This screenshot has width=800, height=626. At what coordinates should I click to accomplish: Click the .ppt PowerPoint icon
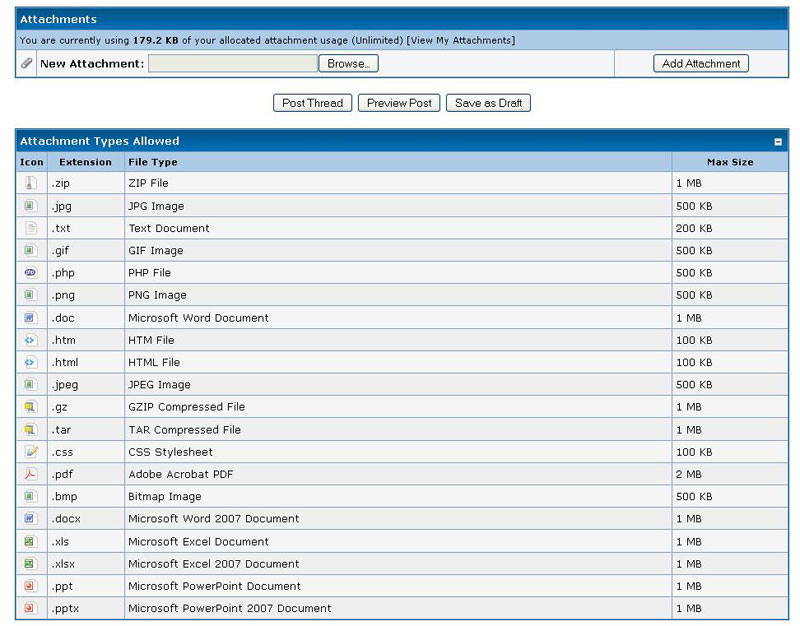(31, 586)
